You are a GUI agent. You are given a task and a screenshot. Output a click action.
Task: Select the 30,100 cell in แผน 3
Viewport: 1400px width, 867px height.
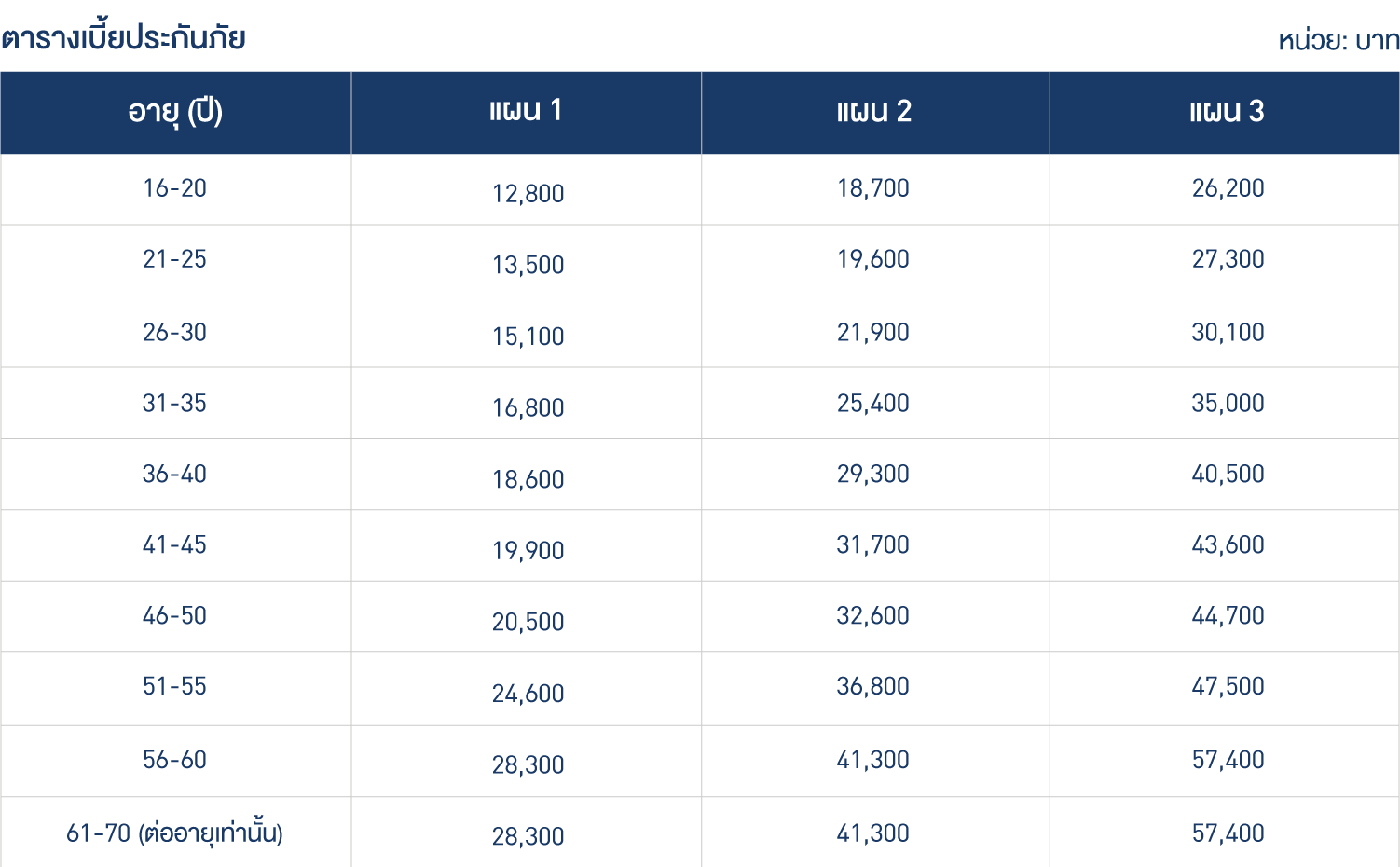pos(1228,333)
